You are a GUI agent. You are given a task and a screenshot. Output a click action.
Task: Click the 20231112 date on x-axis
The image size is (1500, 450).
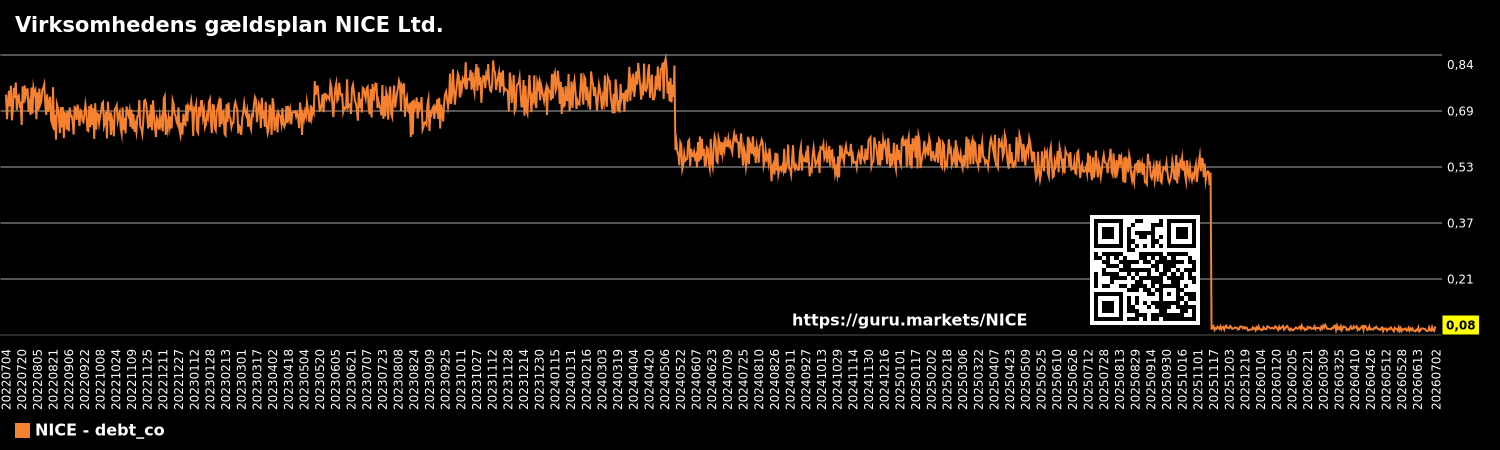point(493,378)
